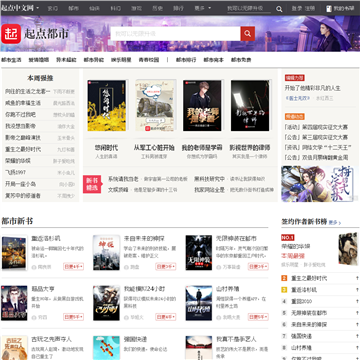Open 来自未来的神探 book cover
The width and height of the screenshot is (360, 360).
click(x=106, y=253)
